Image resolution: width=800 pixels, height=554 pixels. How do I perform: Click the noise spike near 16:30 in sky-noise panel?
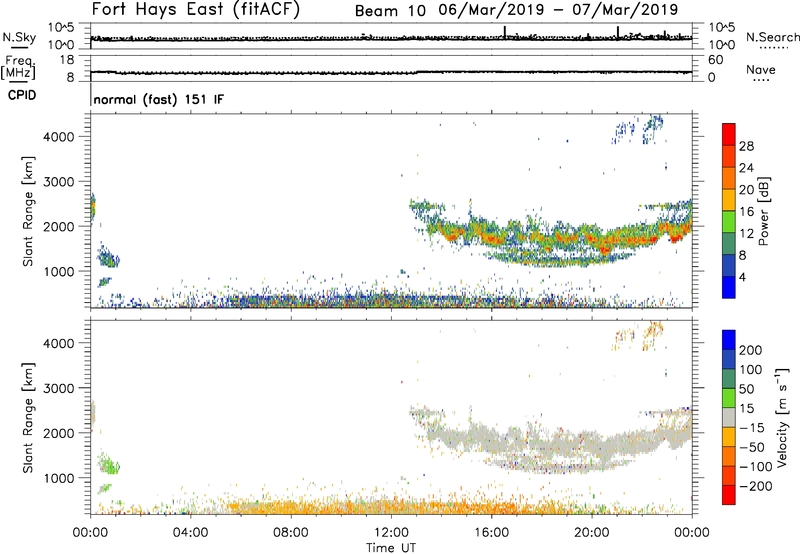tap(505, 32)
